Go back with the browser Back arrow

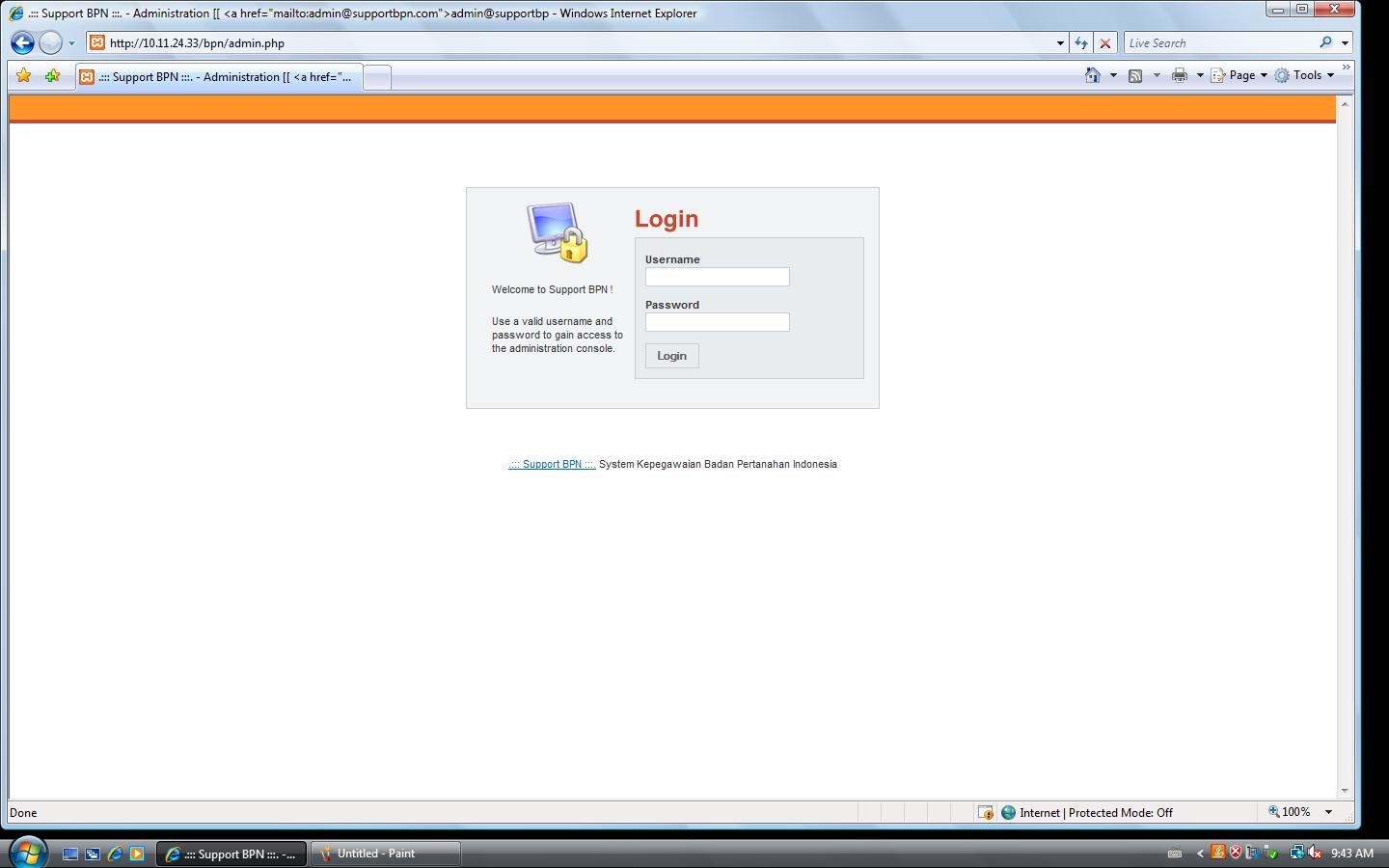[x=22, y=42]
